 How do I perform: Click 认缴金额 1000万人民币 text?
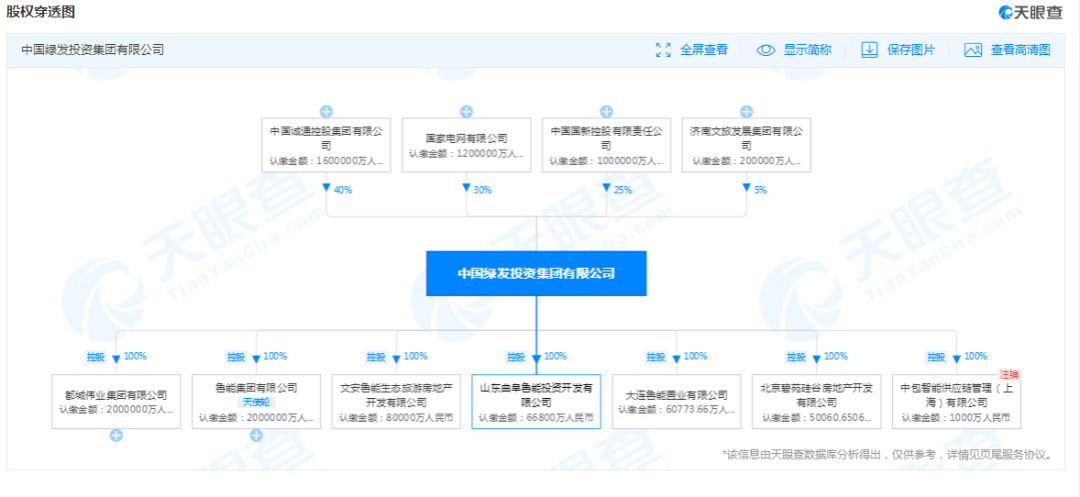pyautogui.click(x=956, y=417)
